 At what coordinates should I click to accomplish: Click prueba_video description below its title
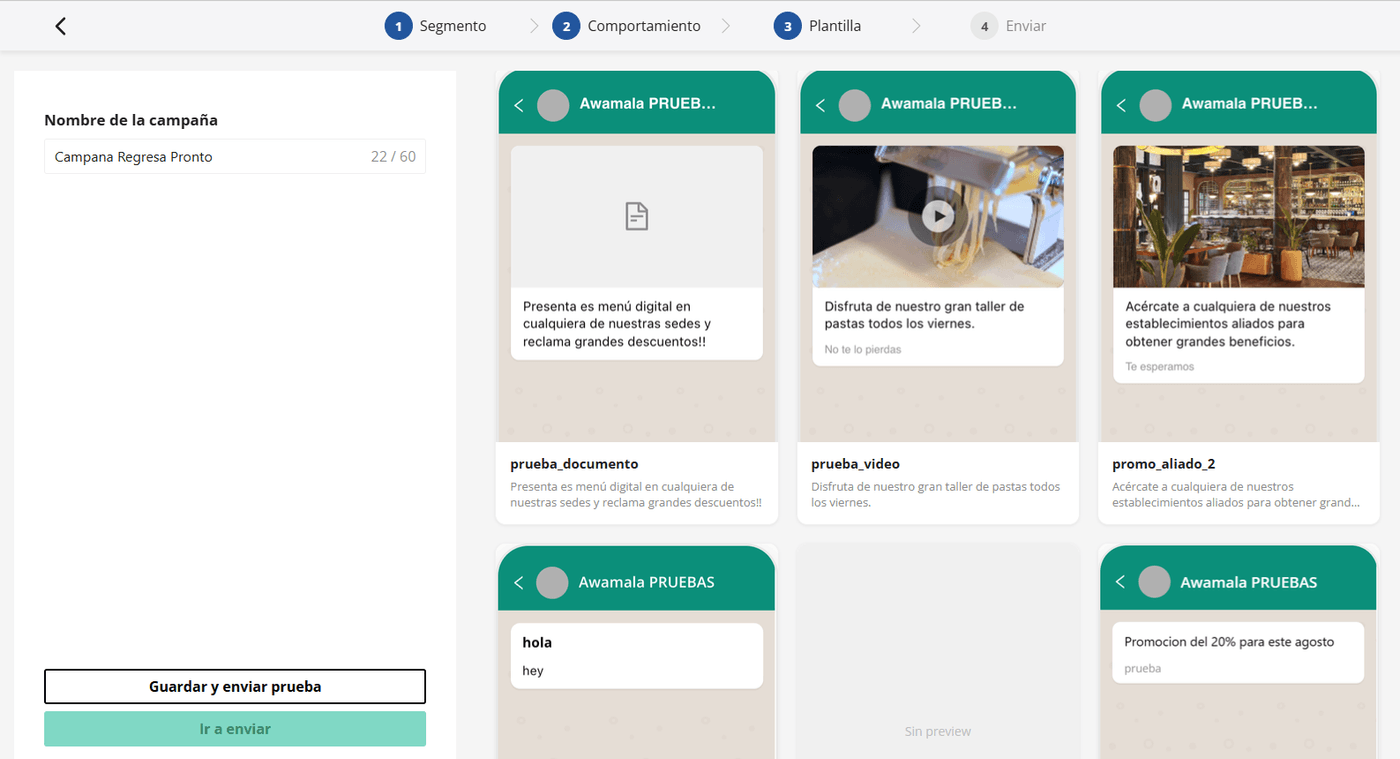(x=936, y=495)
